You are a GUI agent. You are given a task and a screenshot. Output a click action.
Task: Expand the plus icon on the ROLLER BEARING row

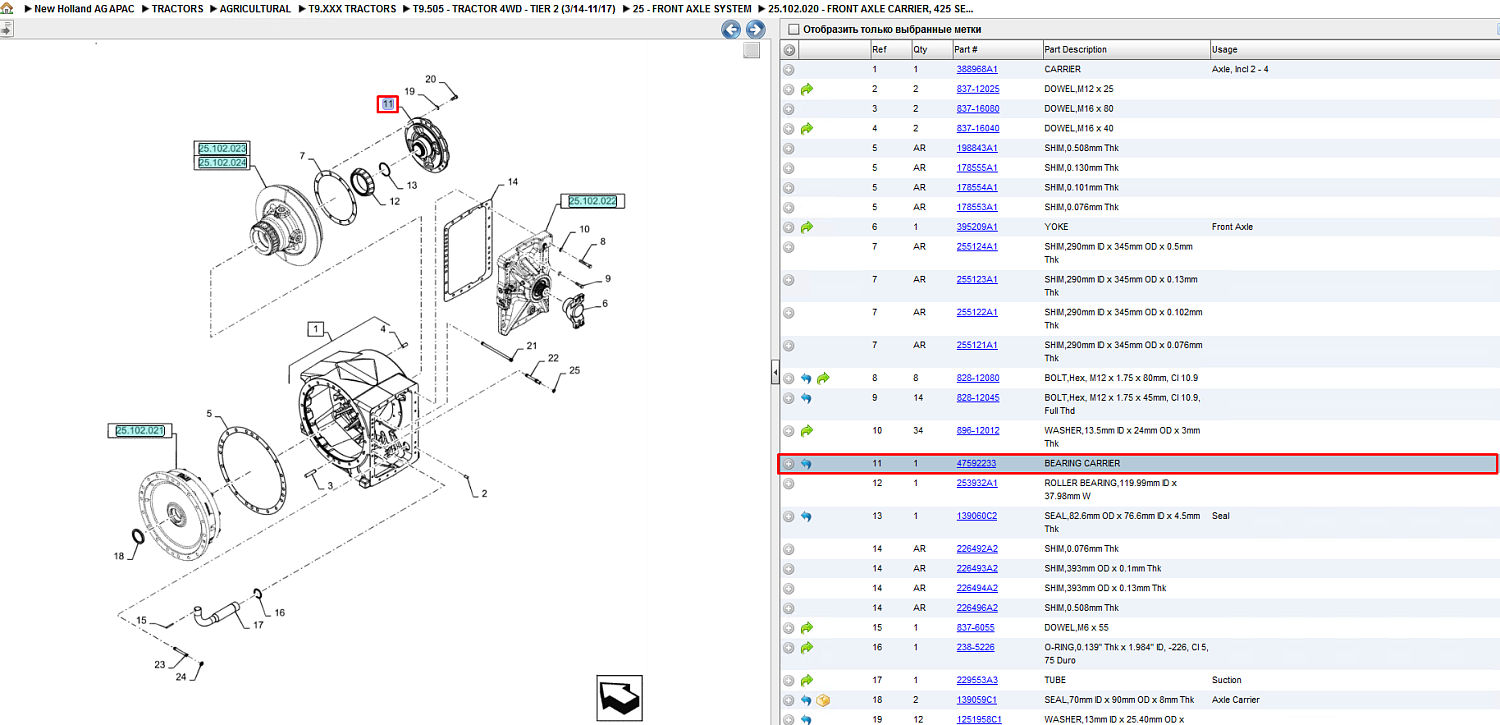coord(789,484)
